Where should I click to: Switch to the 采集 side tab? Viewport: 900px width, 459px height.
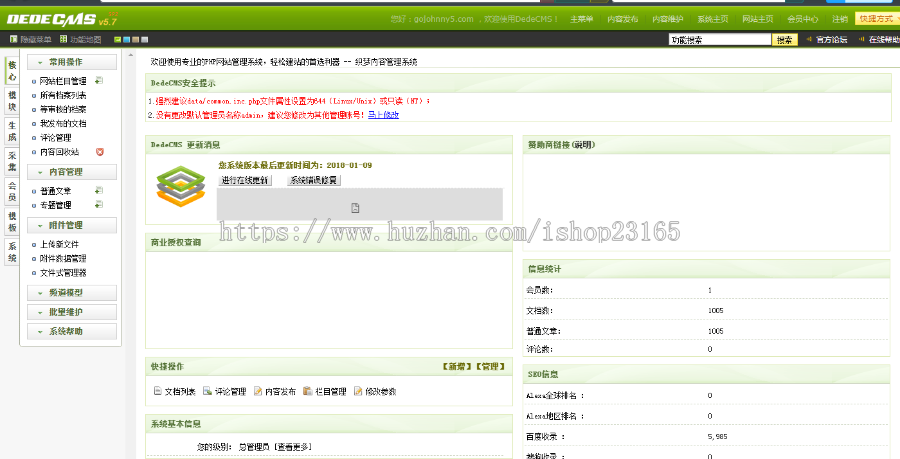12,161
